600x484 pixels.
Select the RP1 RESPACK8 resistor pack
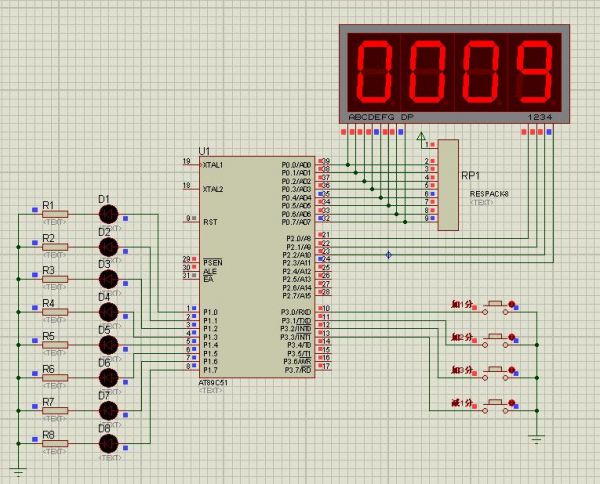448,182
